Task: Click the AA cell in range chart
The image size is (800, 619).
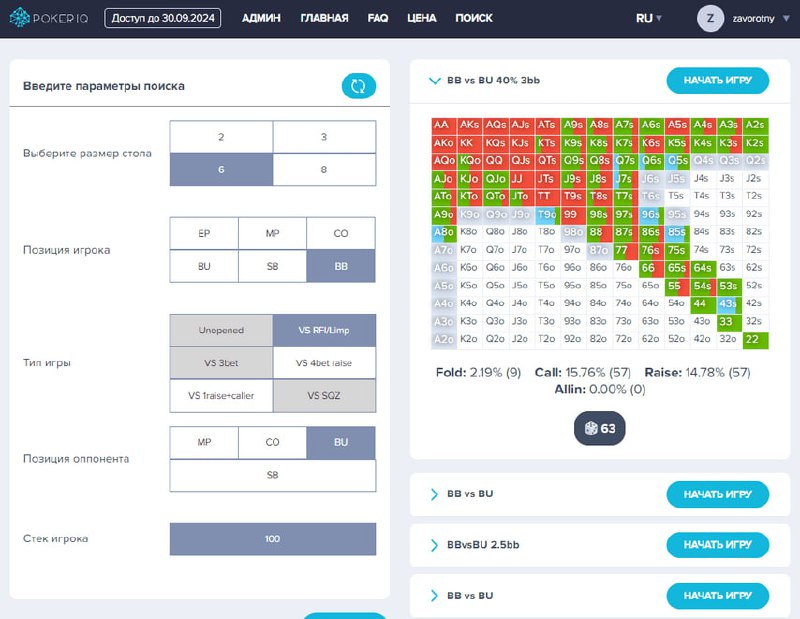Action: [444, 125]
